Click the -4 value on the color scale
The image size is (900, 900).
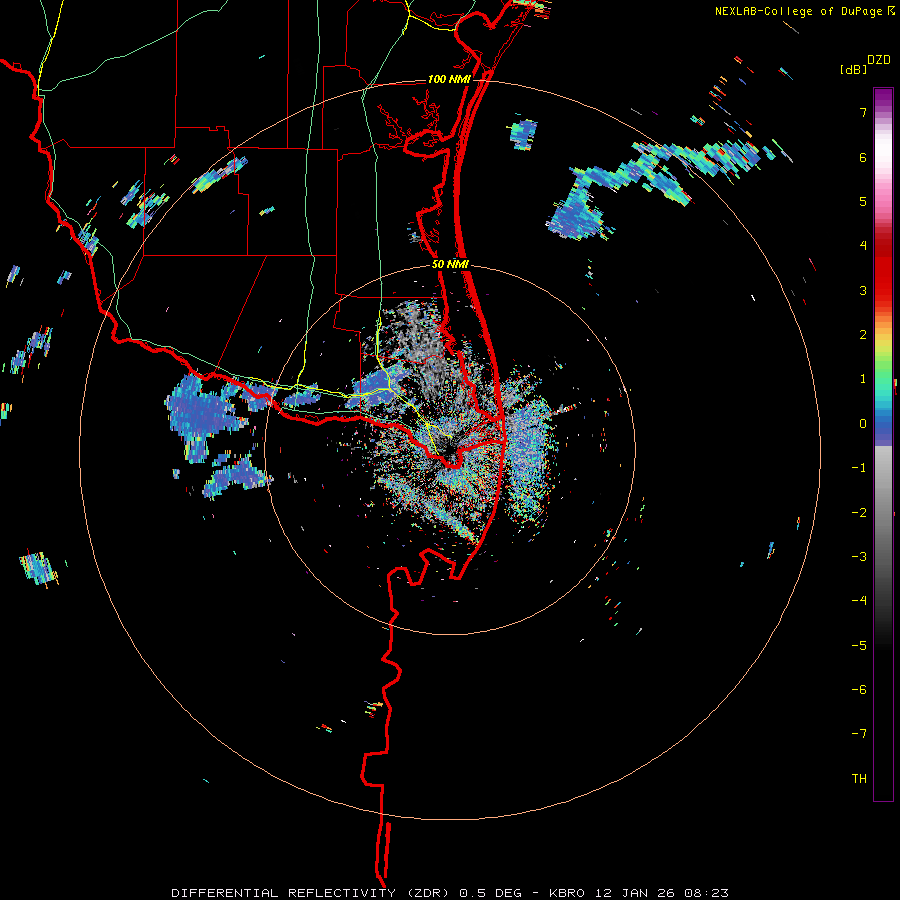(859, 601)
